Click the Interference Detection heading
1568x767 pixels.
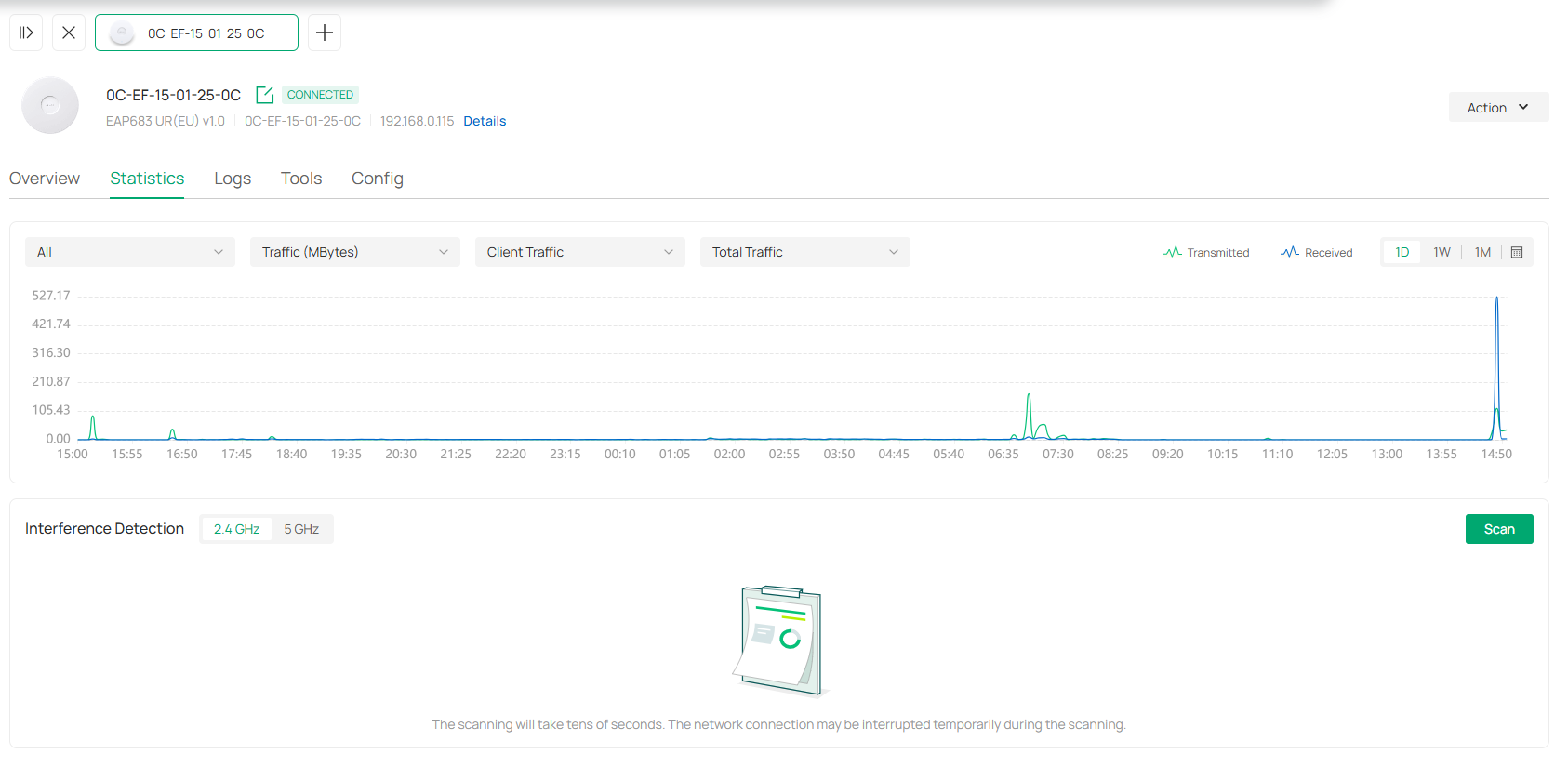(x=104, y=528)
